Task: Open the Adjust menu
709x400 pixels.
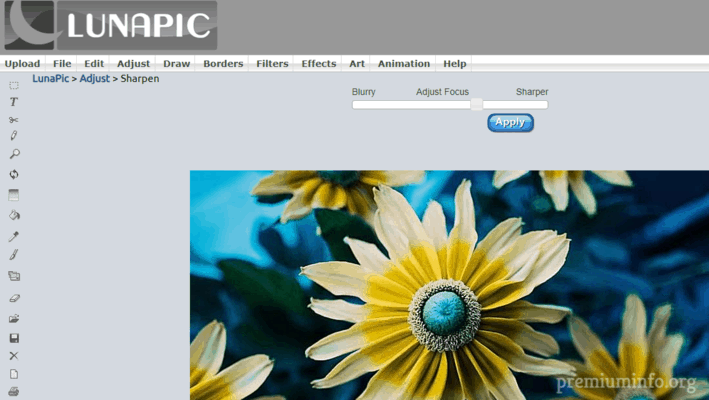Action: pos(133,64)
